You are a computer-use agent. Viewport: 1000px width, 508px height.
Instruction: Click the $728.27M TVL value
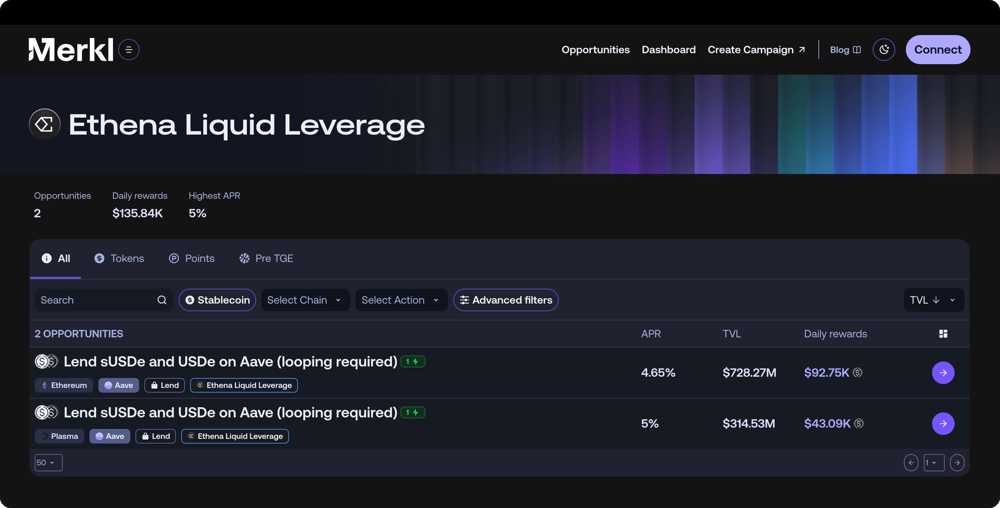coord(749,373)
